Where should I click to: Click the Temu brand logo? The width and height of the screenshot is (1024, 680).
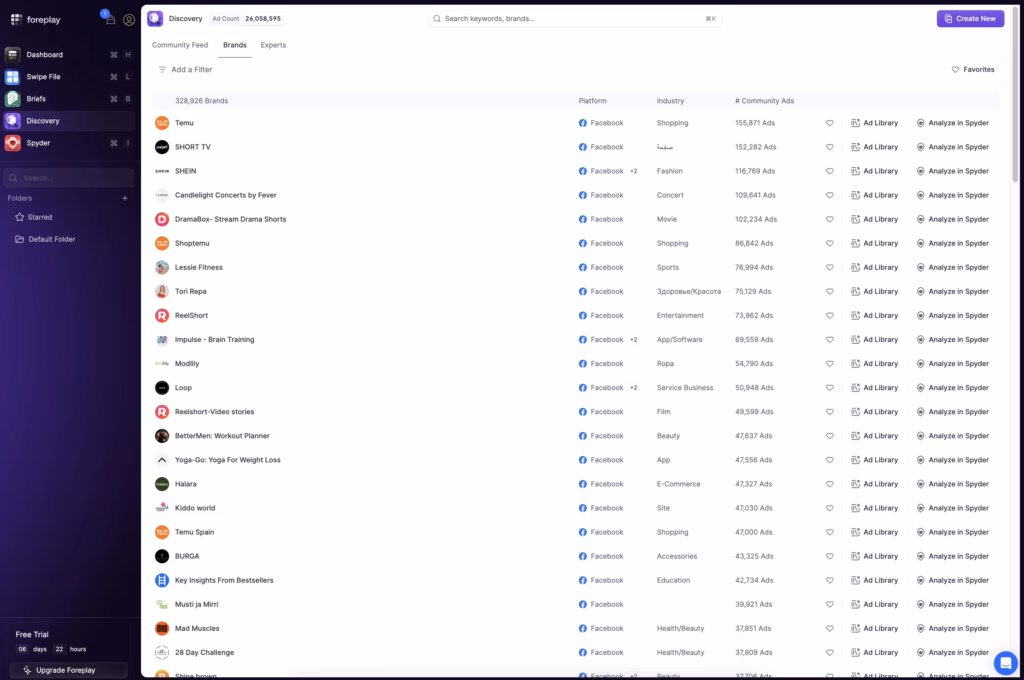162,123
